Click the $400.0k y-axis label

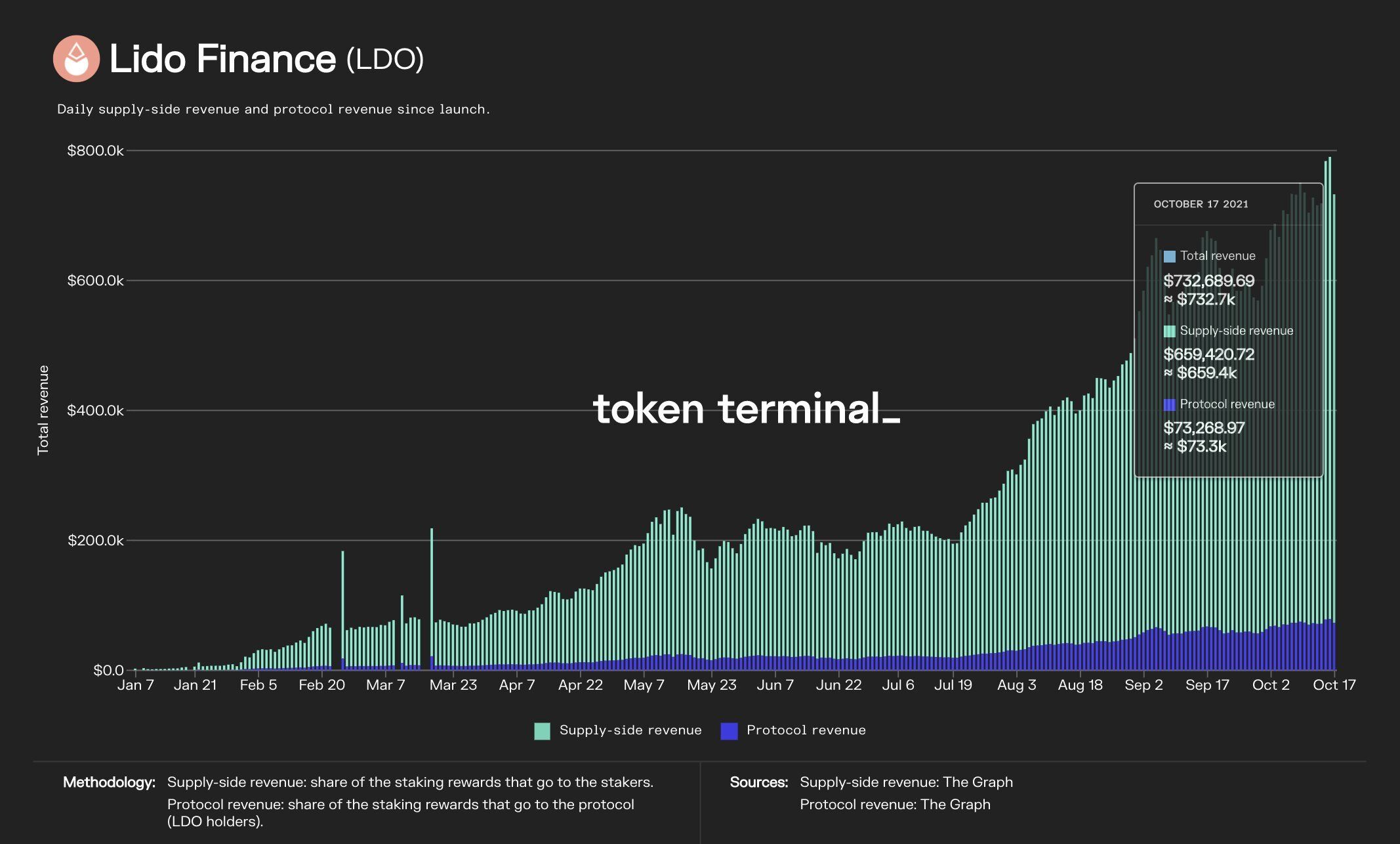95,411
